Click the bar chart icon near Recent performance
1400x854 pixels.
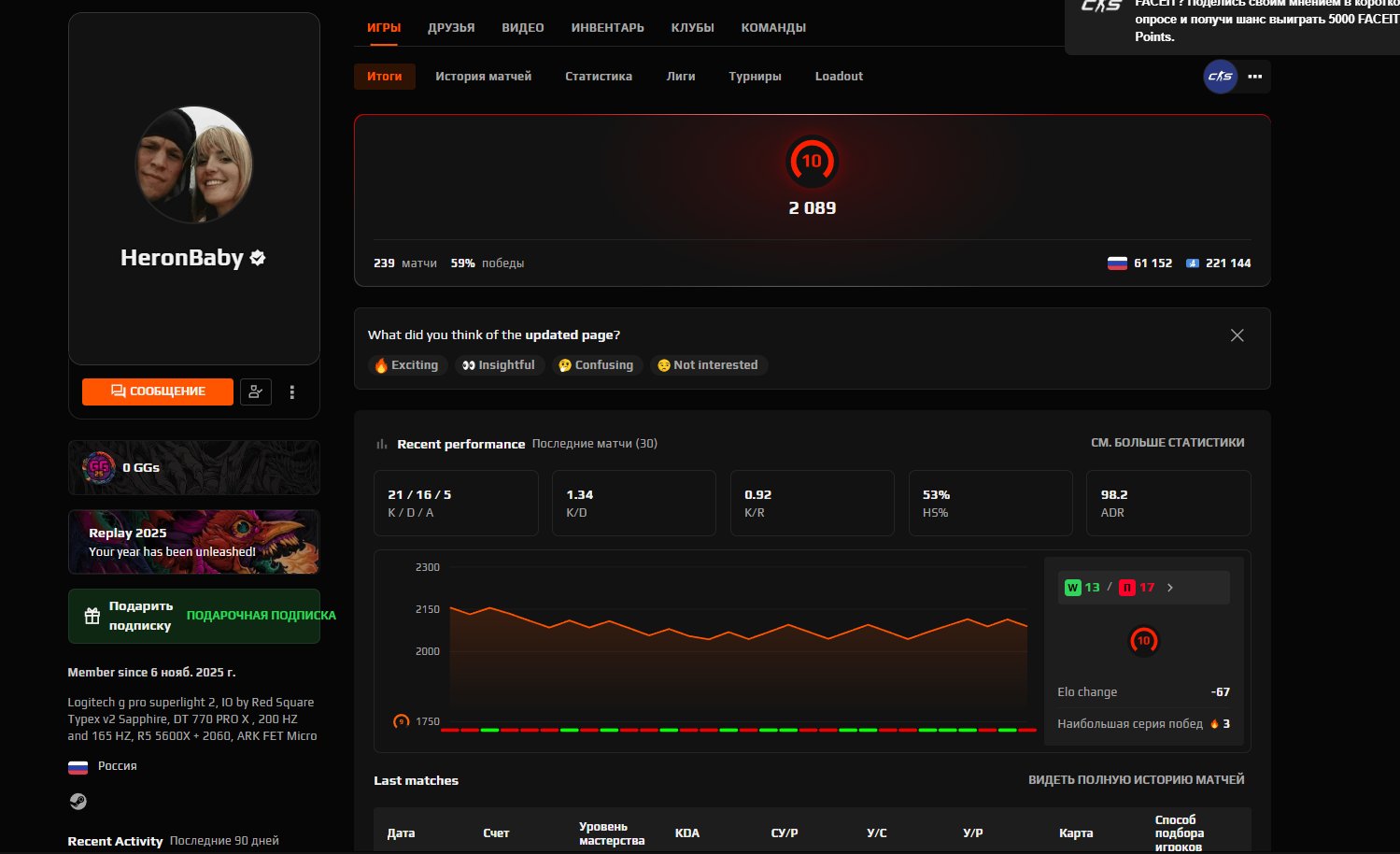382,444
